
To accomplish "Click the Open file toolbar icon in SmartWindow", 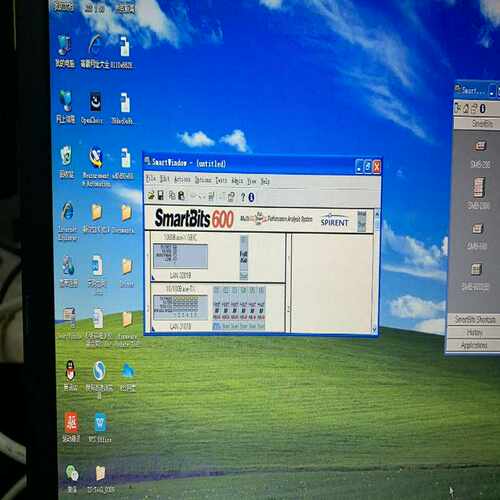I will tap(151, 196).
